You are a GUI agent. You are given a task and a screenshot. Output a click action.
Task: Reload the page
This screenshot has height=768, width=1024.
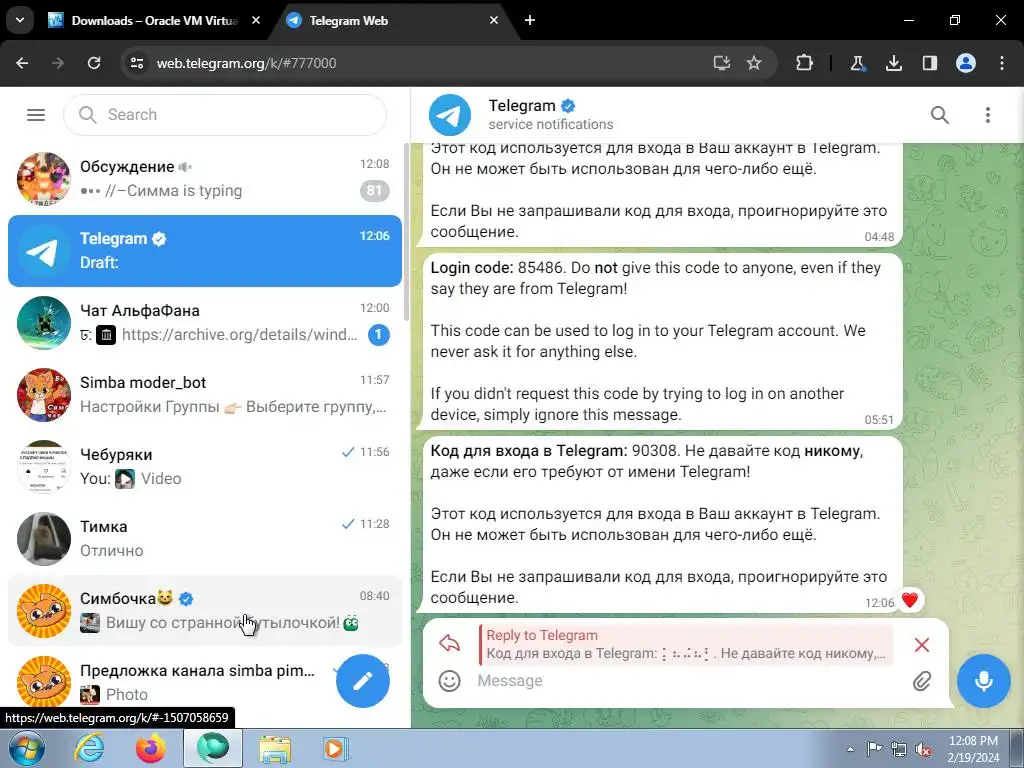tap(94, 63)
